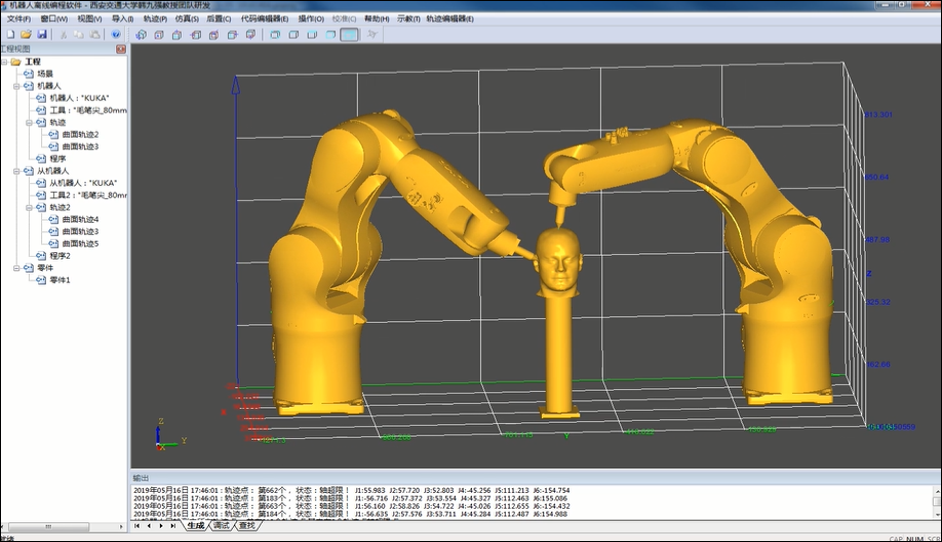The image size is (942, 542).
Task: Click the blue Help question-mark icon
Action: coord(116,34)
